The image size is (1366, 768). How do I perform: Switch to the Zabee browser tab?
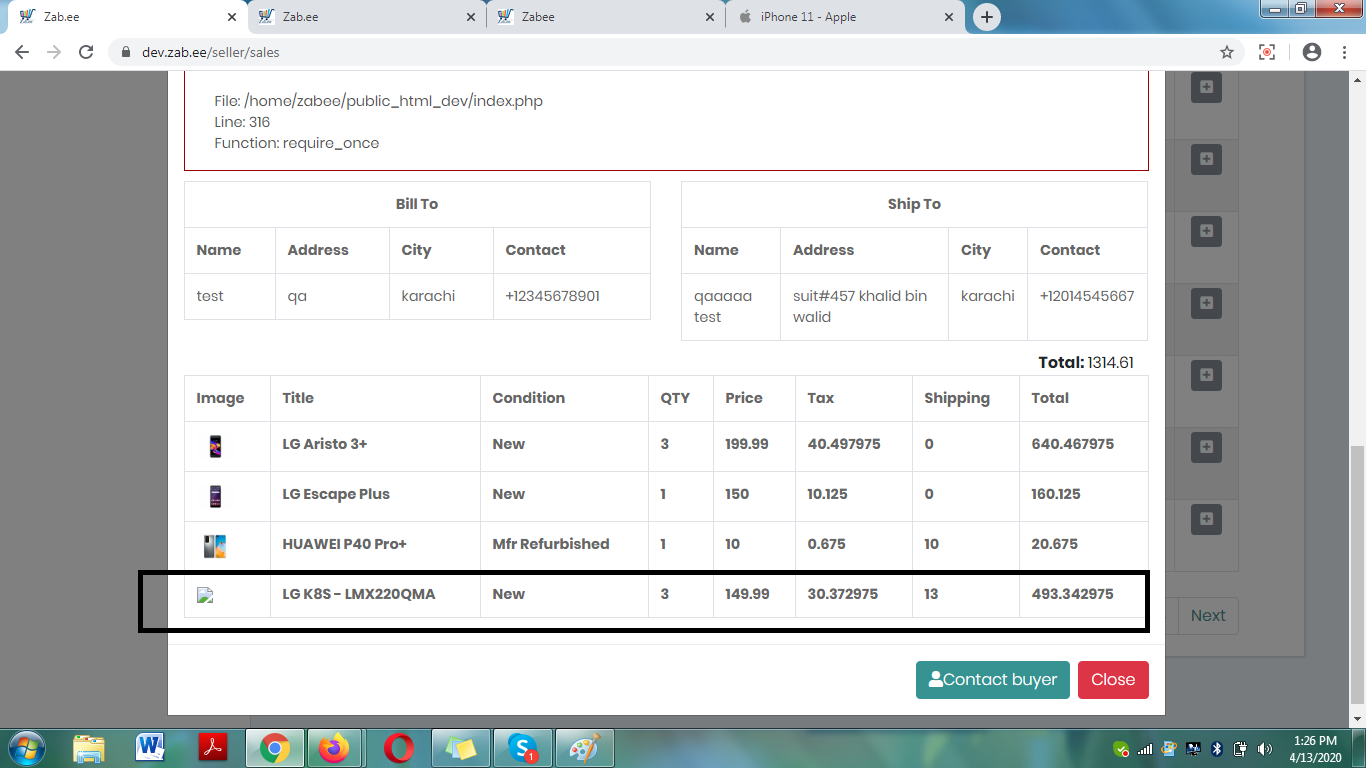[605, 17]
